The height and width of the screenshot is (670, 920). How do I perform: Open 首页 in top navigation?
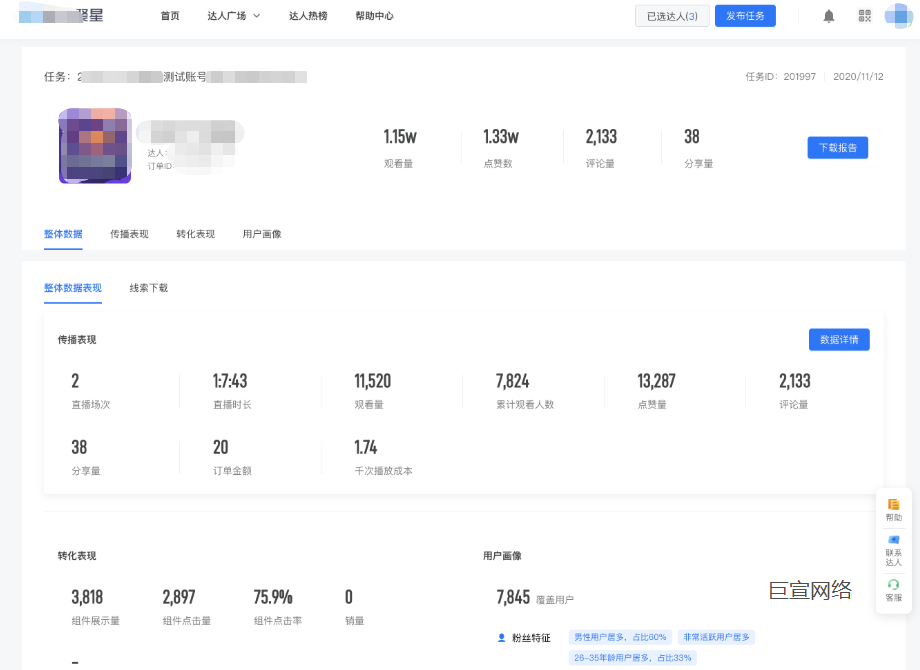[x=170, y=16]
